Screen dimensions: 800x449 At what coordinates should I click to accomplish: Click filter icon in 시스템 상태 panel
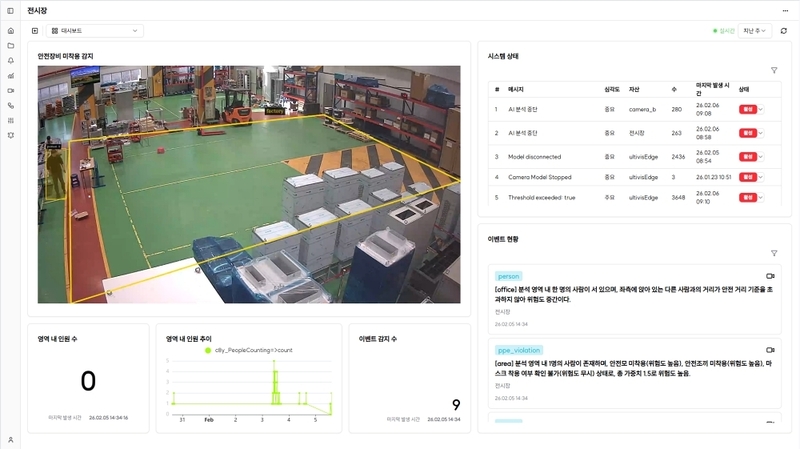[x=774, y=70]
